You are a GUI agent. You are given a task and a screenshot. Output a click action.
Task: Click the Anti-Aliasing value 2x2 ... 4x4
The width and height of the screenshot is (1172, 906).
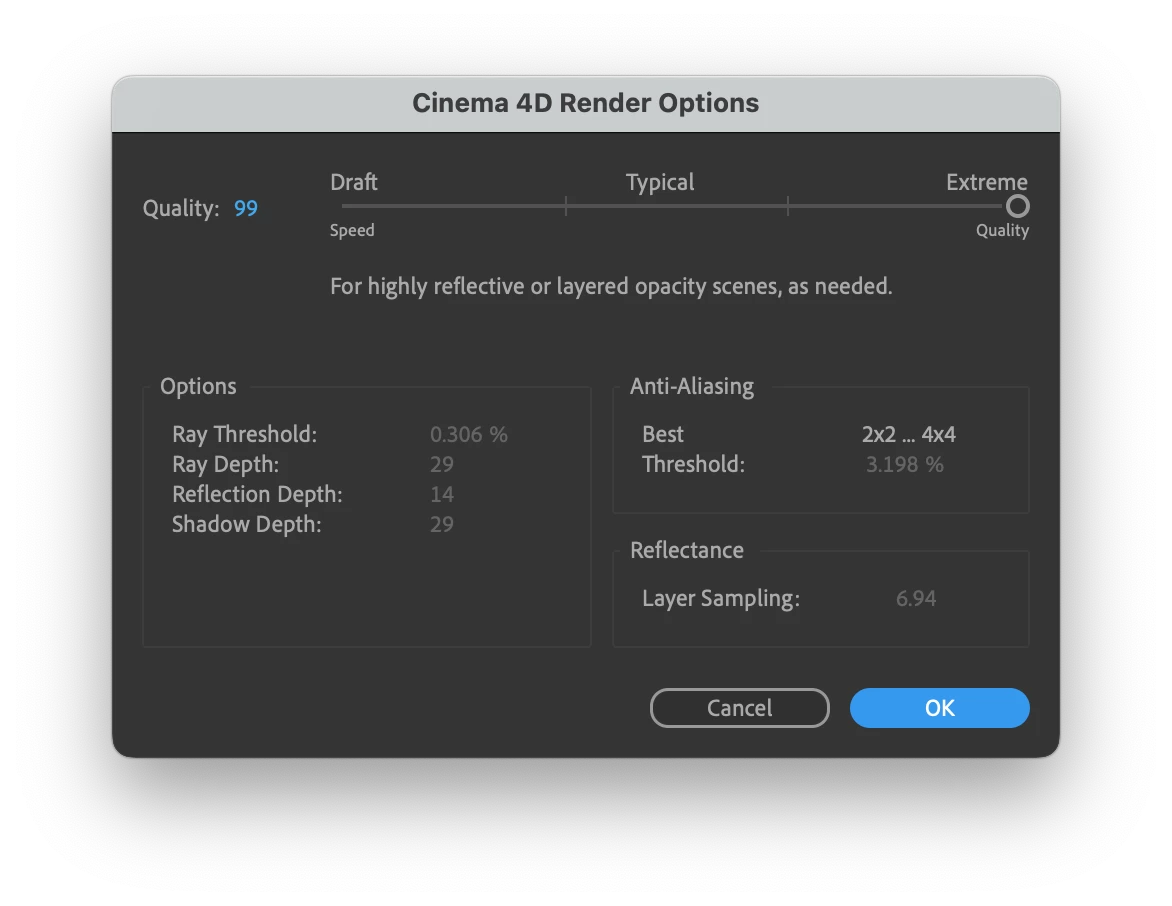(909, 434)
